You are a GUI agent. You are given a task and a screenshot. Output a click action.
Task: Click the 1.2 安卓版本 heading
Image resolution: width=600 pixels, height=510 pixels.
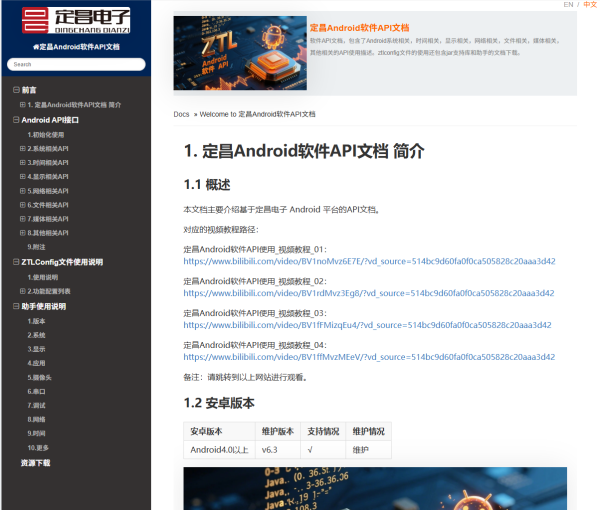(x=219, y=403)
